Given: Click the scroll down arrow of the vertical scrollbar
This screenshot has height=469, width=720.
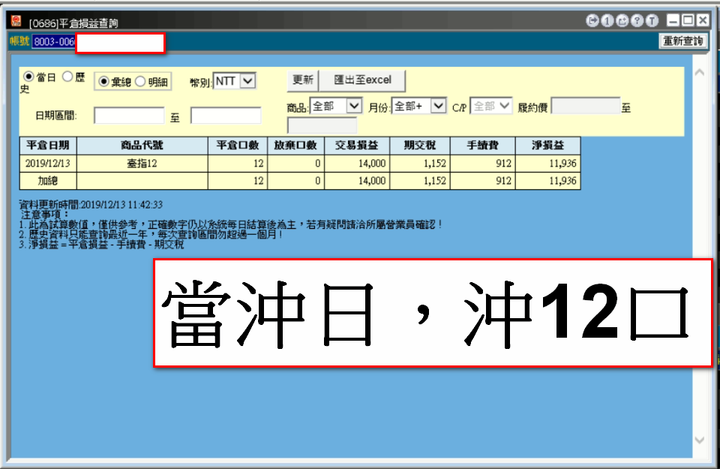Looking at the screenshot, I should [699, 440].
